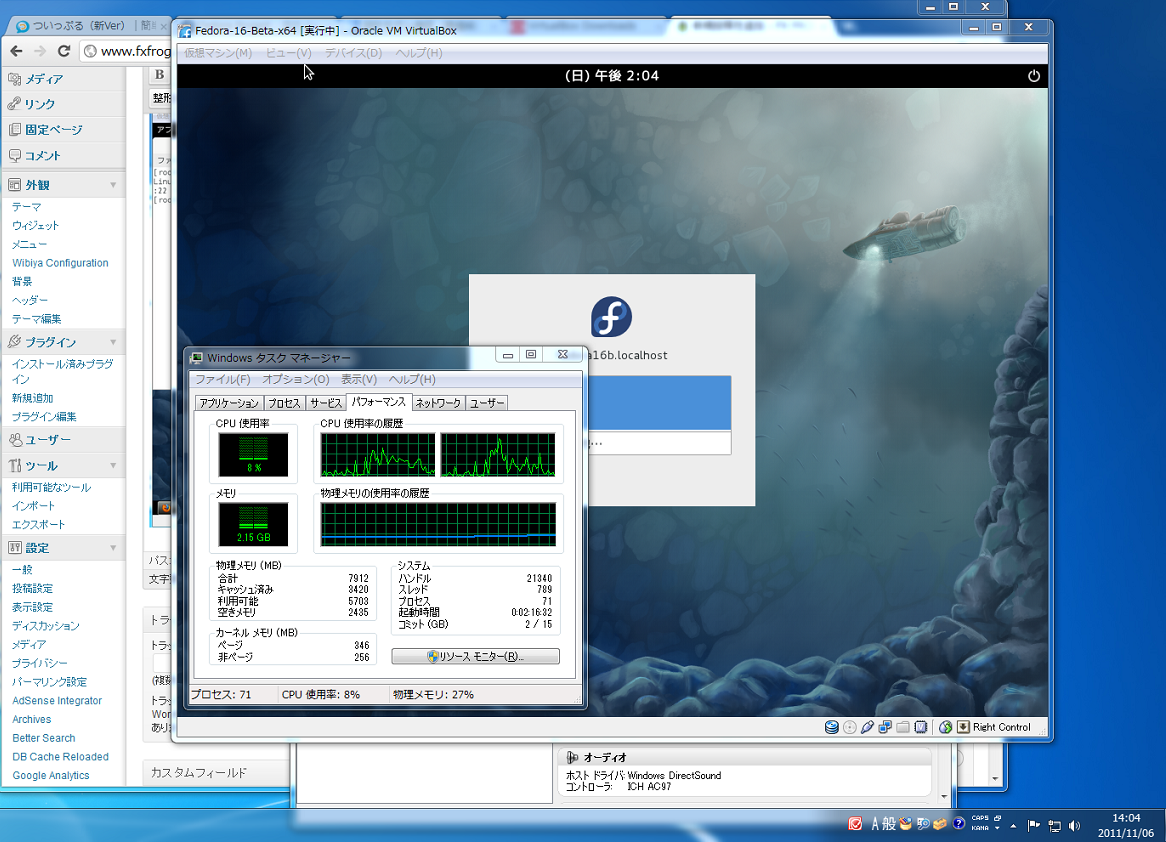
Task: Collapse the 設定 sidebar section arrow
Action: [x=113, y=548]
